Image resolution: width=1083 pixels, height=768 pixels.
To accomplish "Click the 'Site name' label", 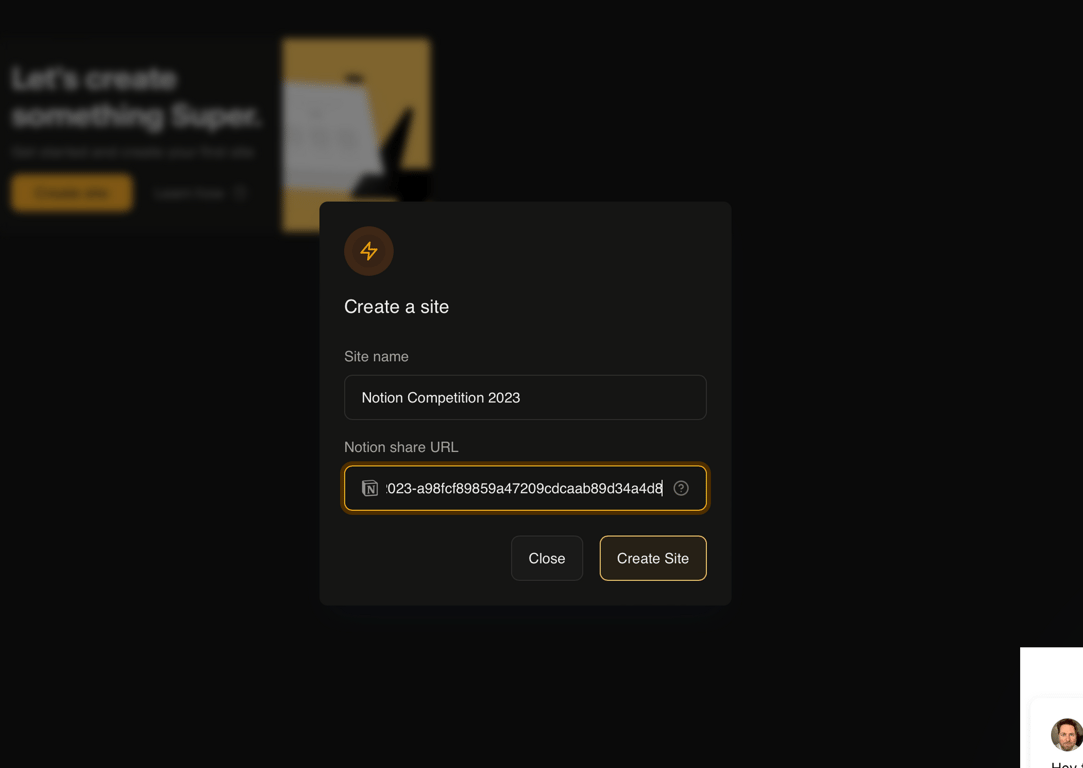I will pos(376,356).
